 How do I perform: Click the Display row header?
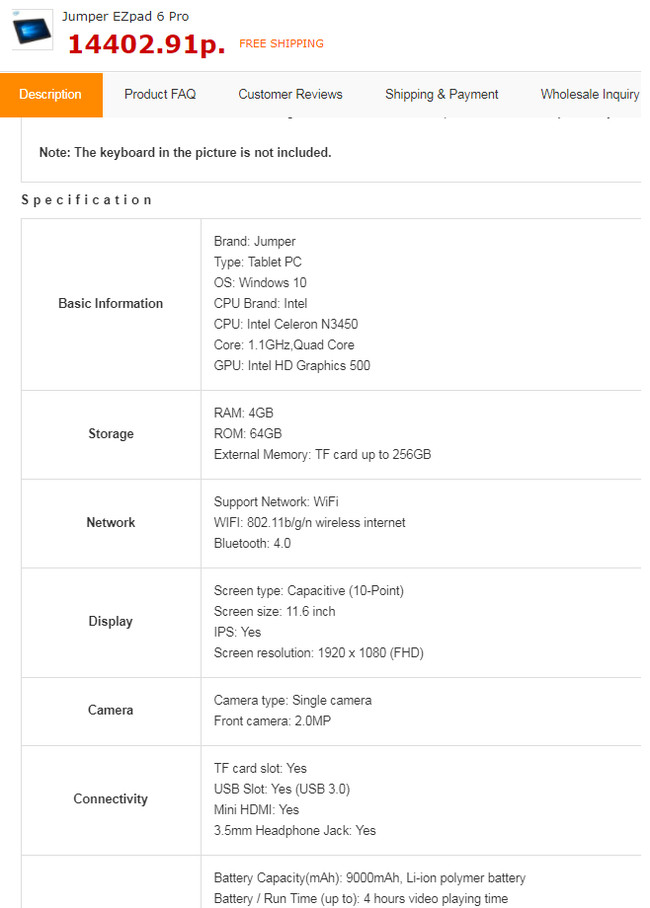coord(110,622)
